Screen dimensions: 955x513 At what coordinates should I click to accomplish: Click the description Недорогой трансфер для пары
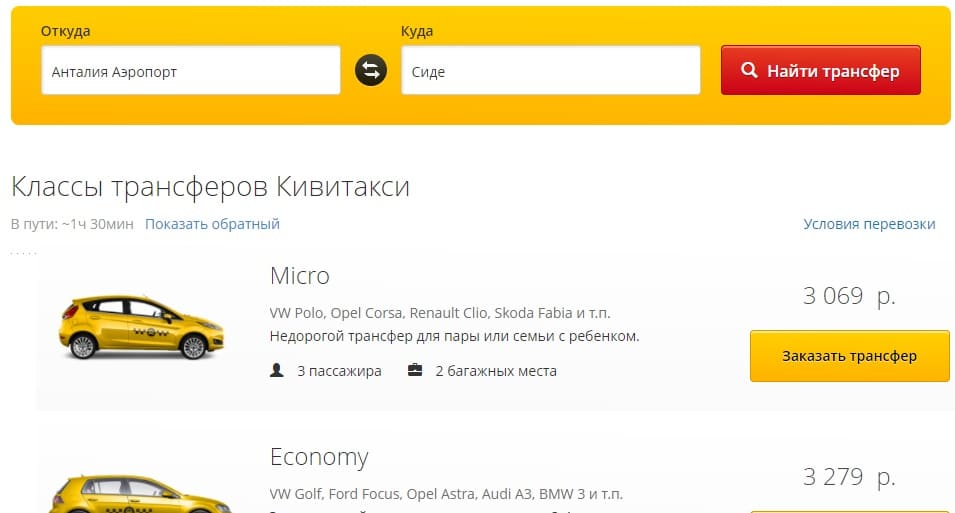pyautogui.click(x=454, y=336)
